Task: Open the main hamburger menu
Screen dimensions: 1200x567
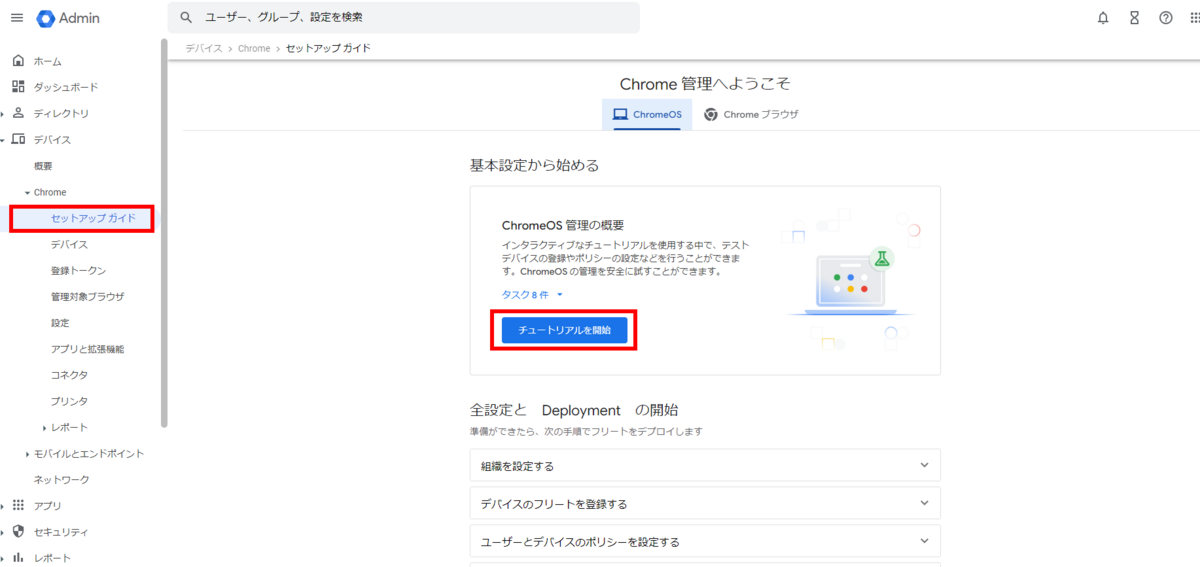Action: click(16, 18)
